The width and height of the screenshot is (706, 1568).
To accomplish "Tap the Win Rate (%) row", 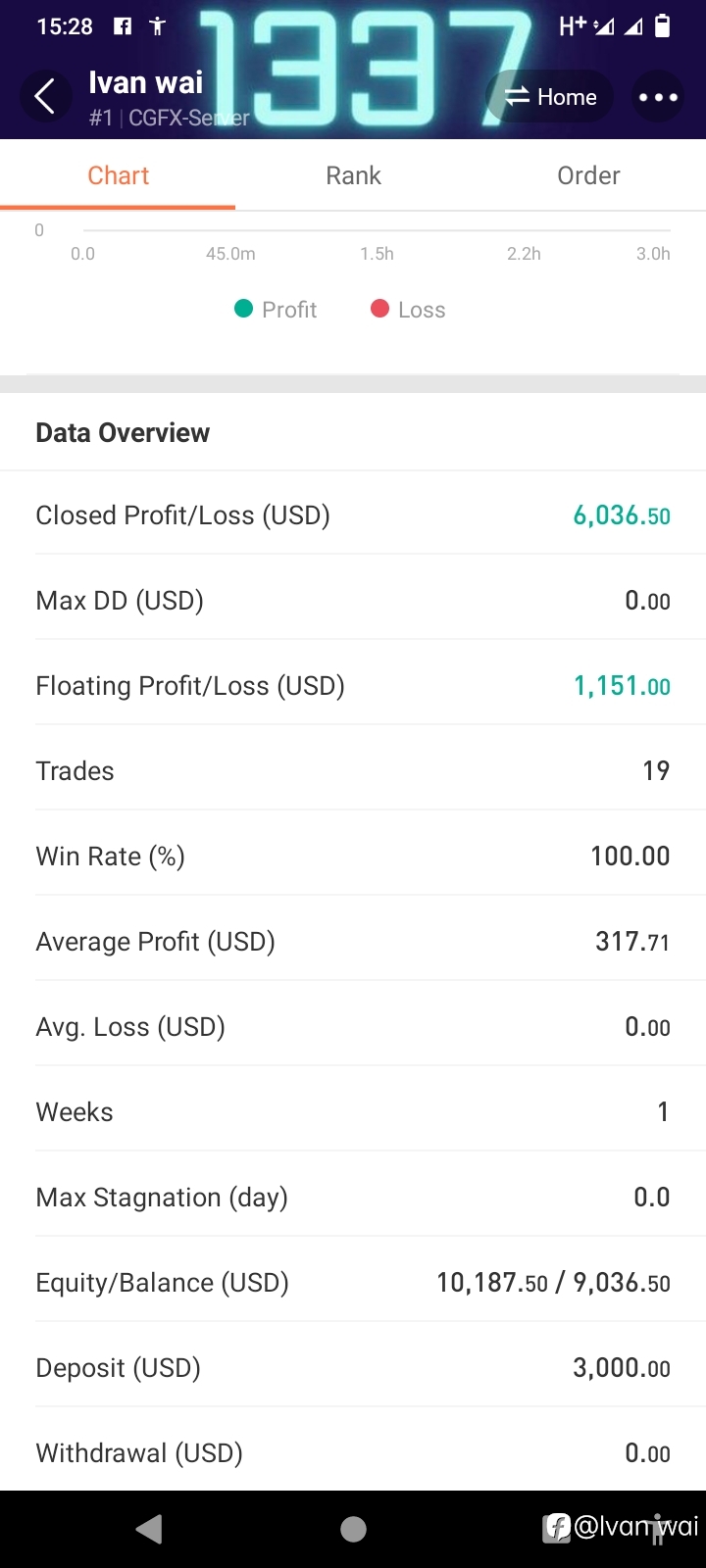I will coord(353,856).
